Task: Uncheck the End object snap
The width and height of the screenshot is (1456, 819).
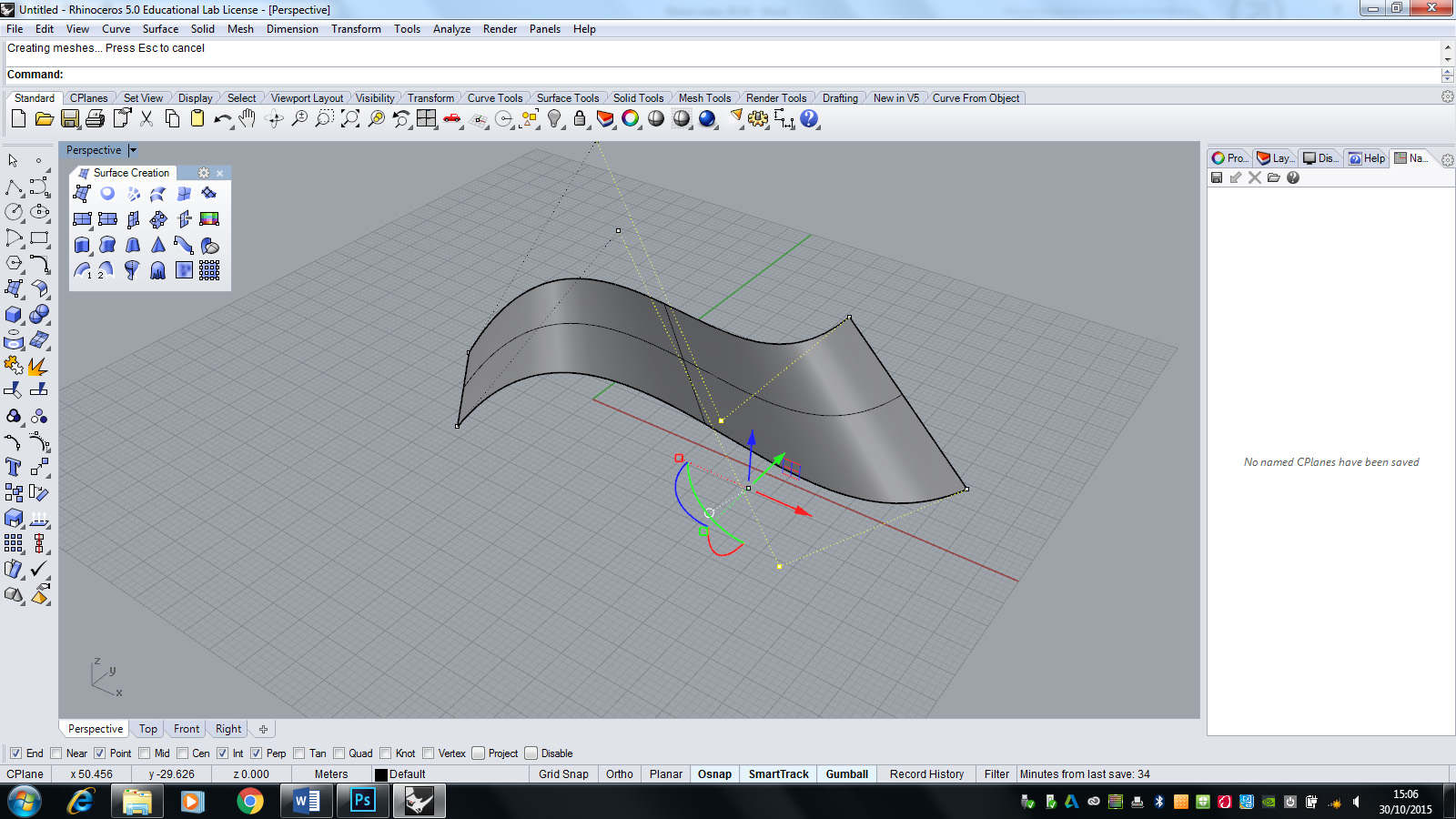Action: (15, 753)
